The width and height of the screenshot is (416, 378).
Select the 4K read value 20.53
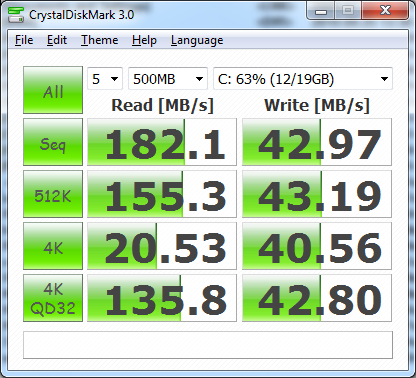coord(162,246)
